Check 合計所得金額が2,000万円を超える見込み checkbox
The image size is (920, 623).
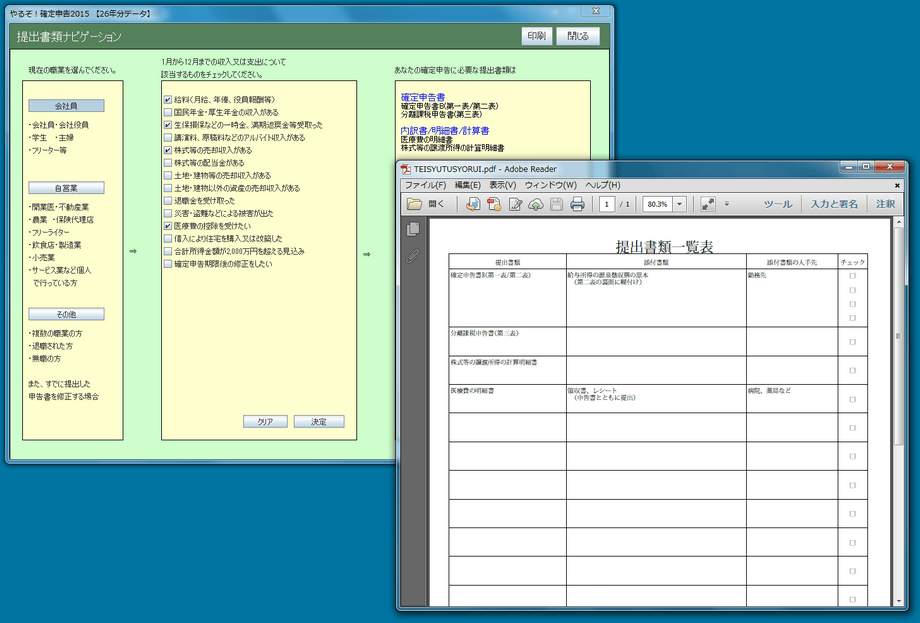[168, 251]
